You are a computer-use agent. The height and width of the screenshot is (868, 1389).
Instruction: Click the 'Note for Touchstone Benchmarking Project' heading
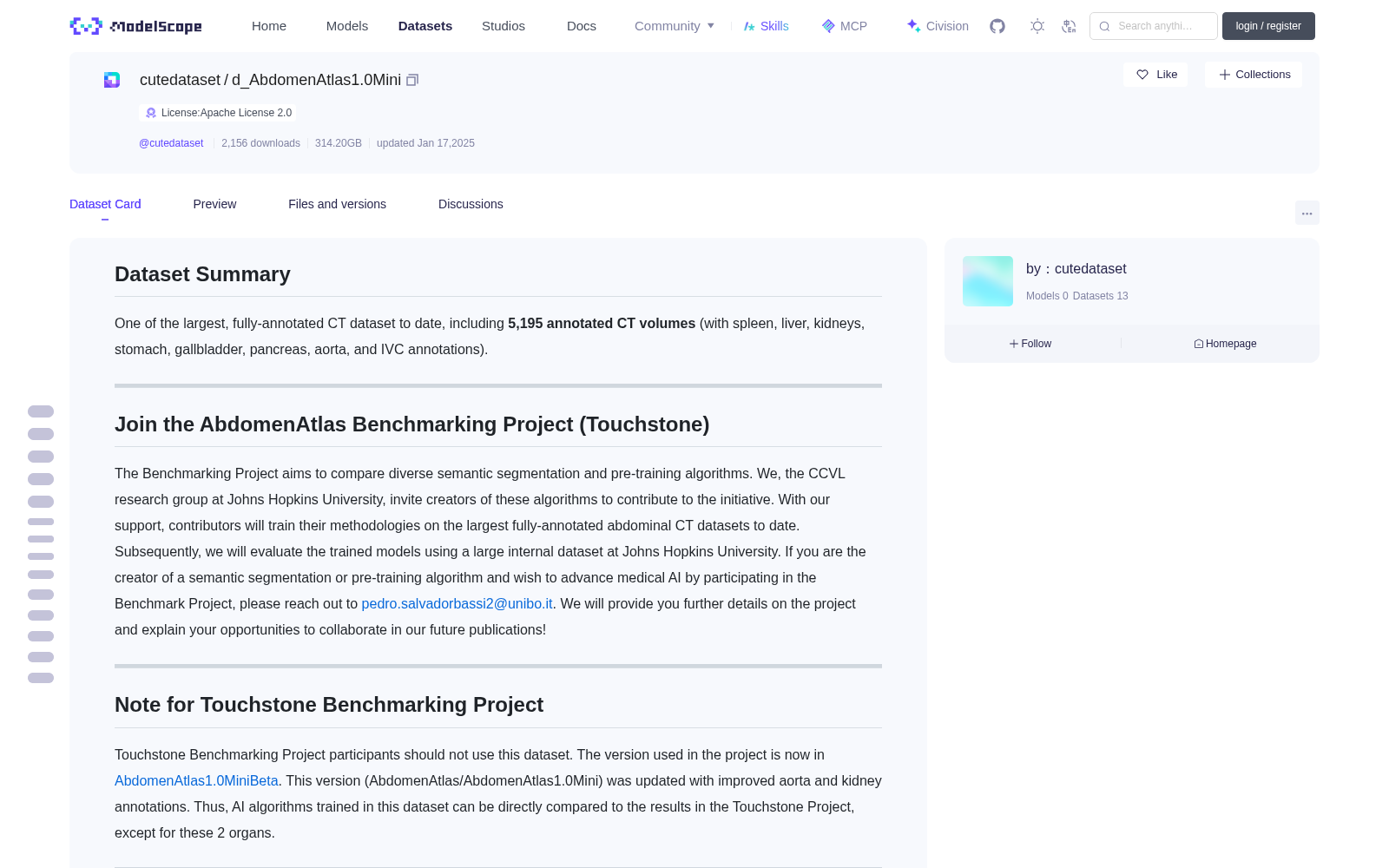[x=329, y=705]
